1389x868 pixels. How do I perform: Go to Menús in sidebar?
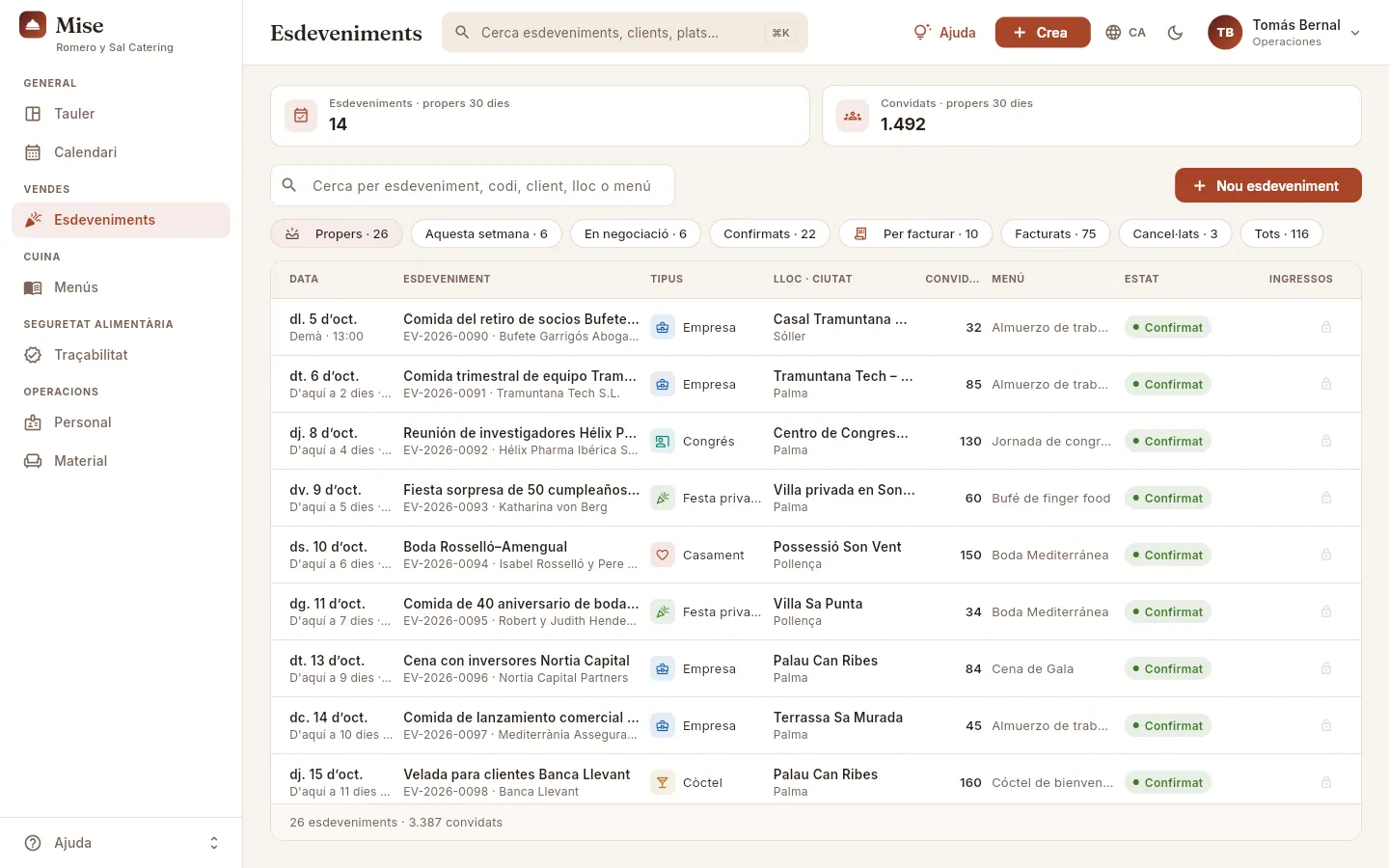tap(121, 287)
